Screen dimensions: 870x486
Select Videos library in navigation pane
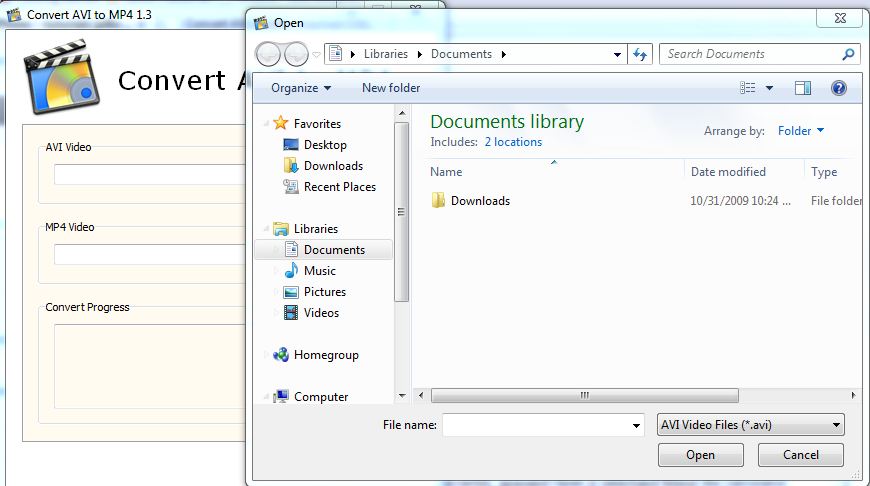321,313
